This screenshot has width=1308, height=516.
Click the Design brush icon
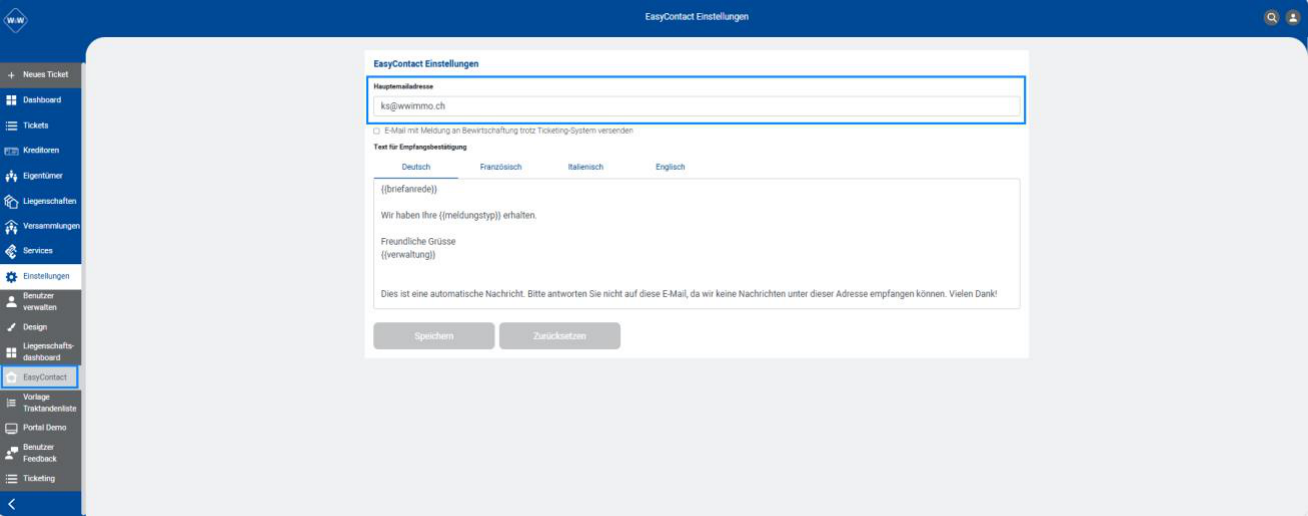(12, 327)
